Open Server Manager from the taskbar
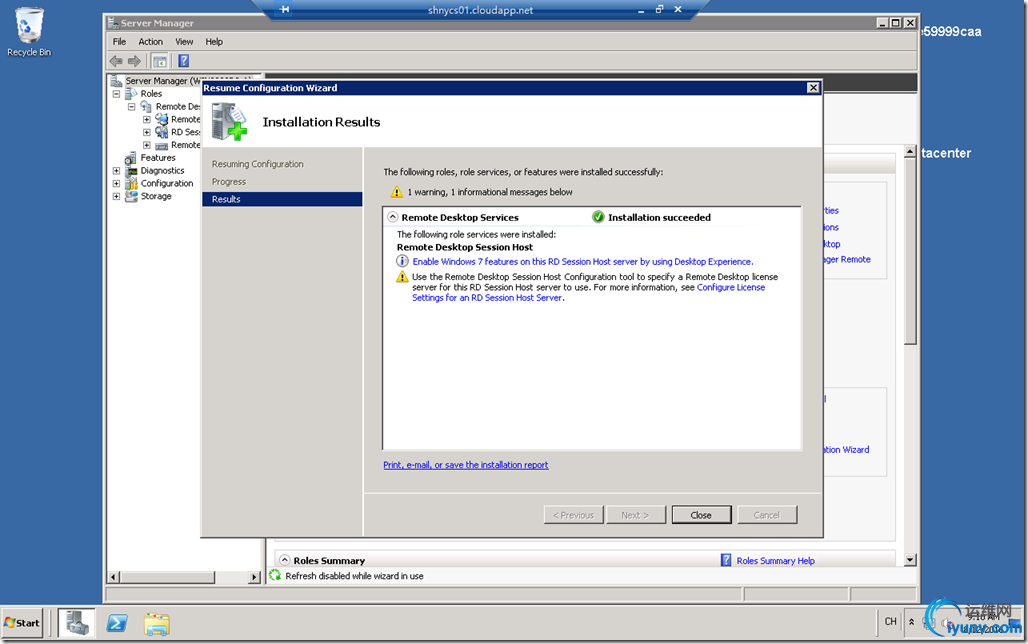This screenshot has height=644, width=1028. point(77,622)
